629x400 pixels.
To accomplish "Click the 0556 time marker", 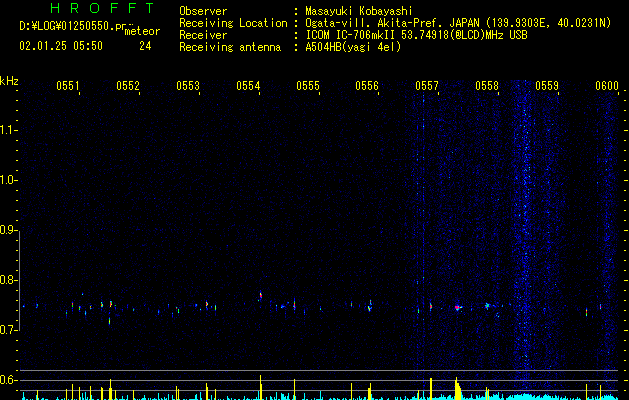I will [x=367, y=86].
